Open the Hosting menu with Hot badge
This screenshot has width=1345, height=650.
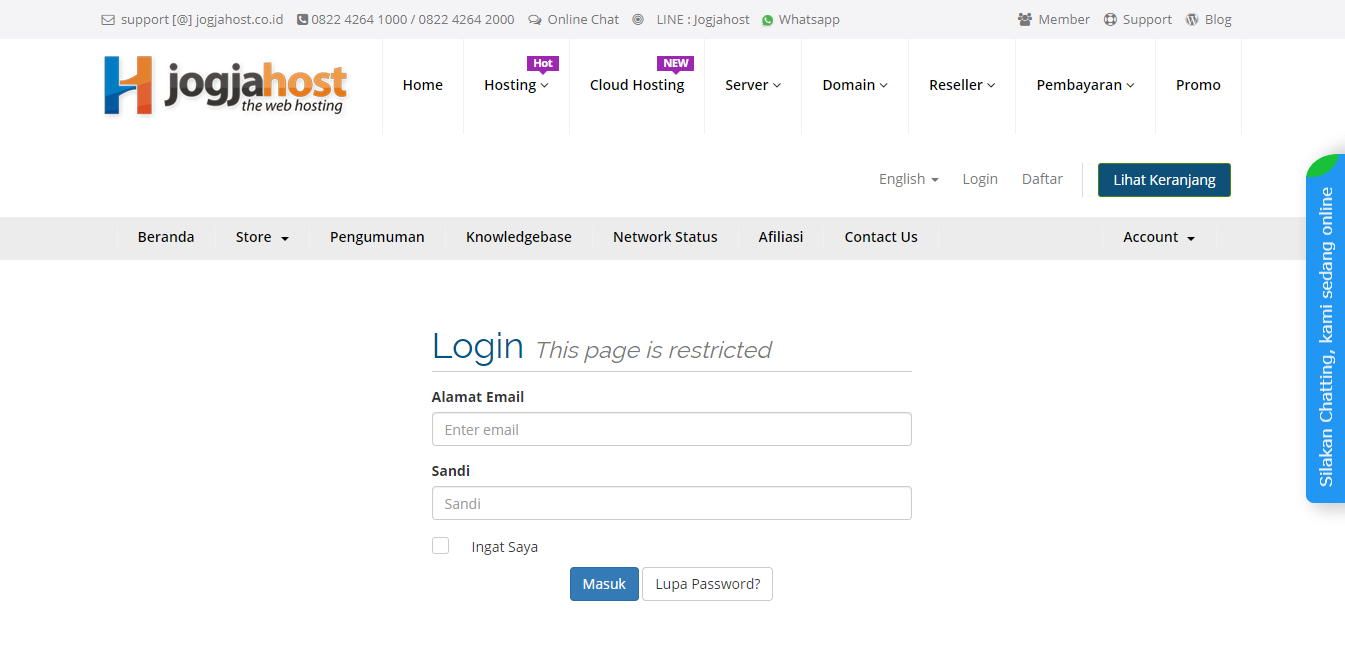click(x=516, y=86)
